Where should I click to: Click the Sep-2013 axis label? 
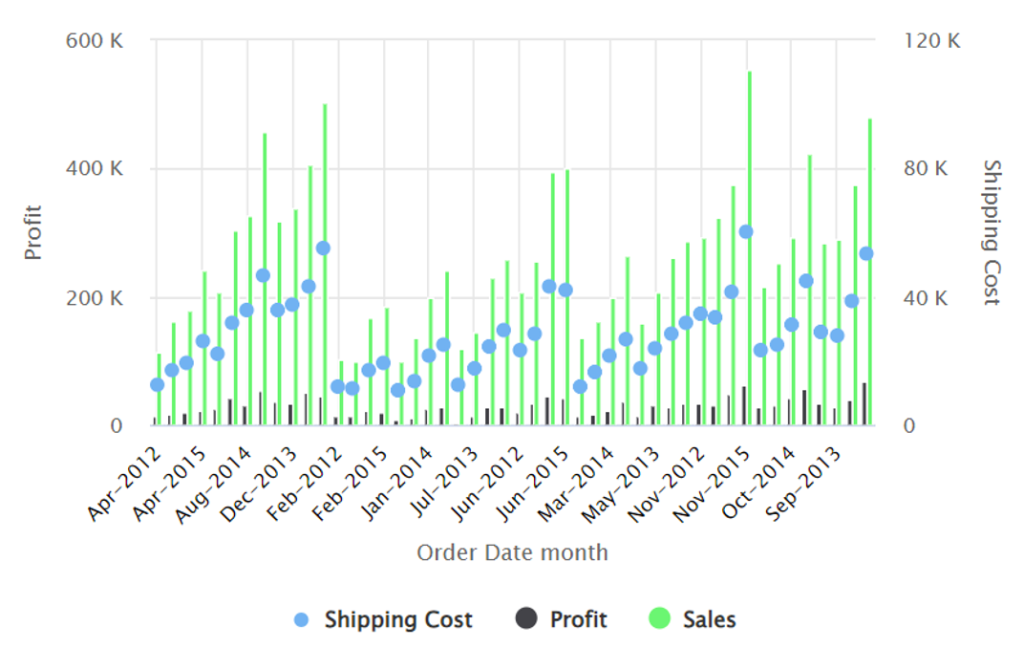pos(803,484)
